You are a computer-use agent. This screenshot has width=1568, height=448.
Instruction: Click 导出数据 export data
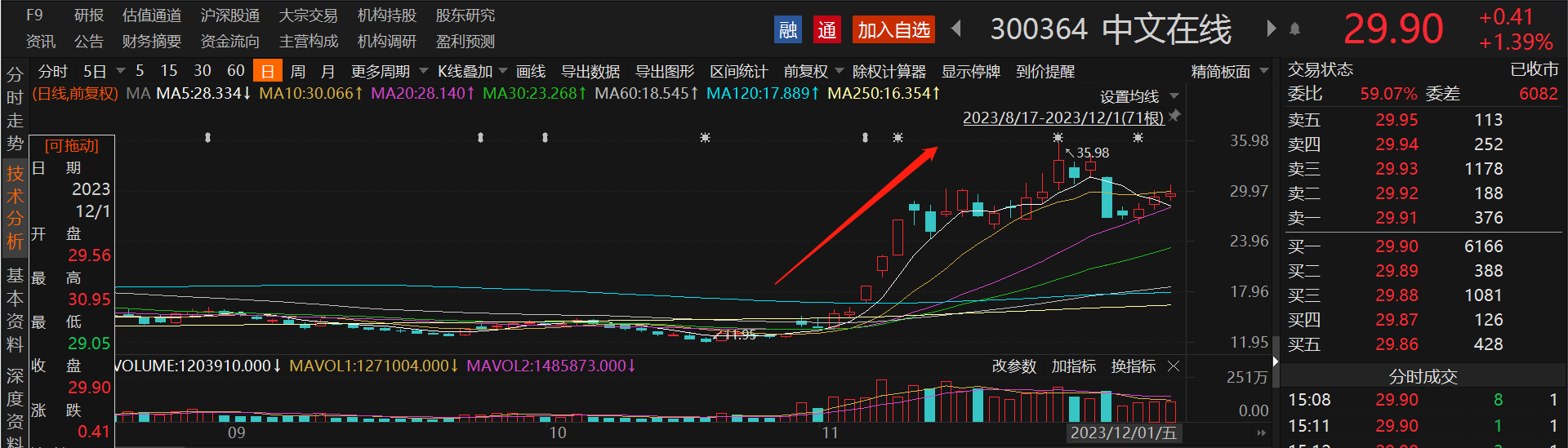tap(590, 72)
